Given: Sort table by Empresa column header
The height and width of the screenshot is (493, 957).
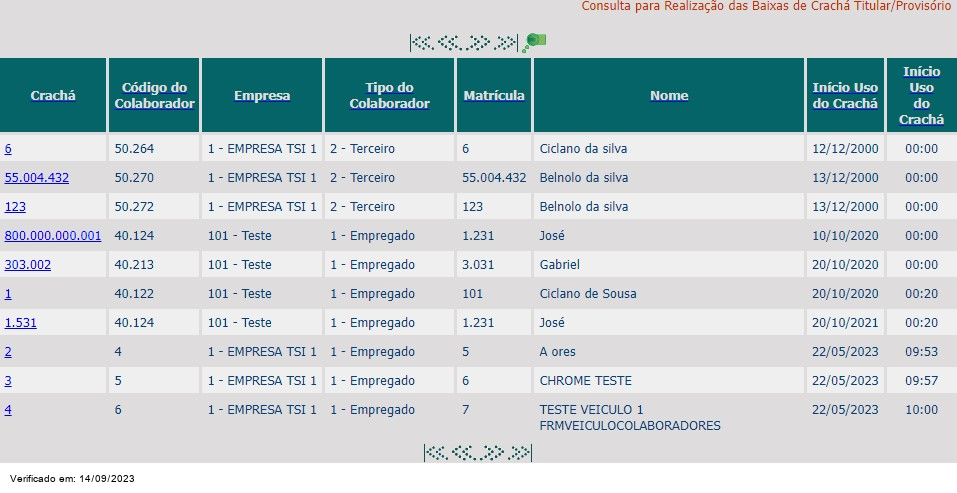Looking at the screenshot, I should [262, 96].
